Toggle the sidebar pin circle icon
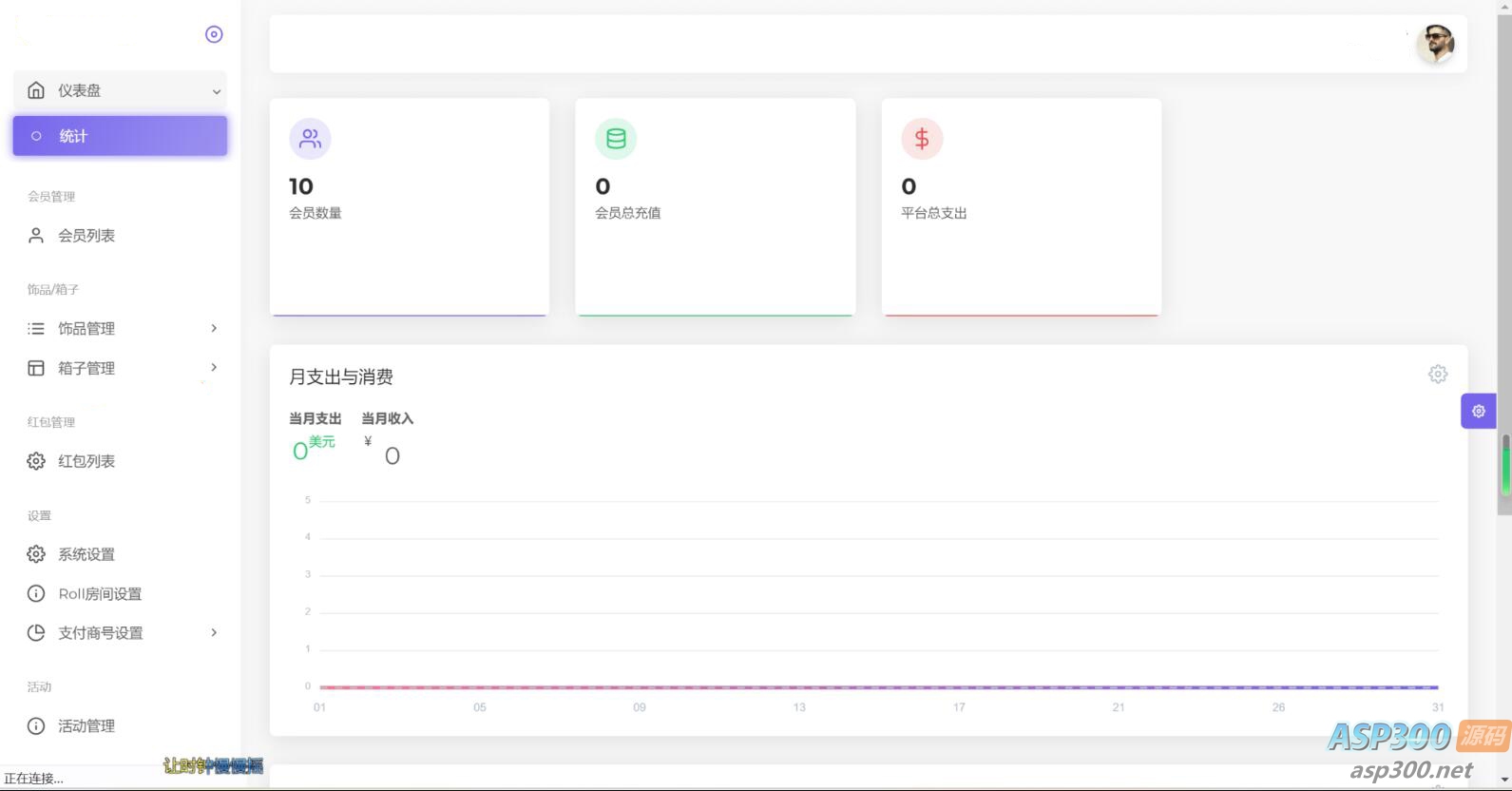Screen dimensions: 1512x791 pos(214,34)
